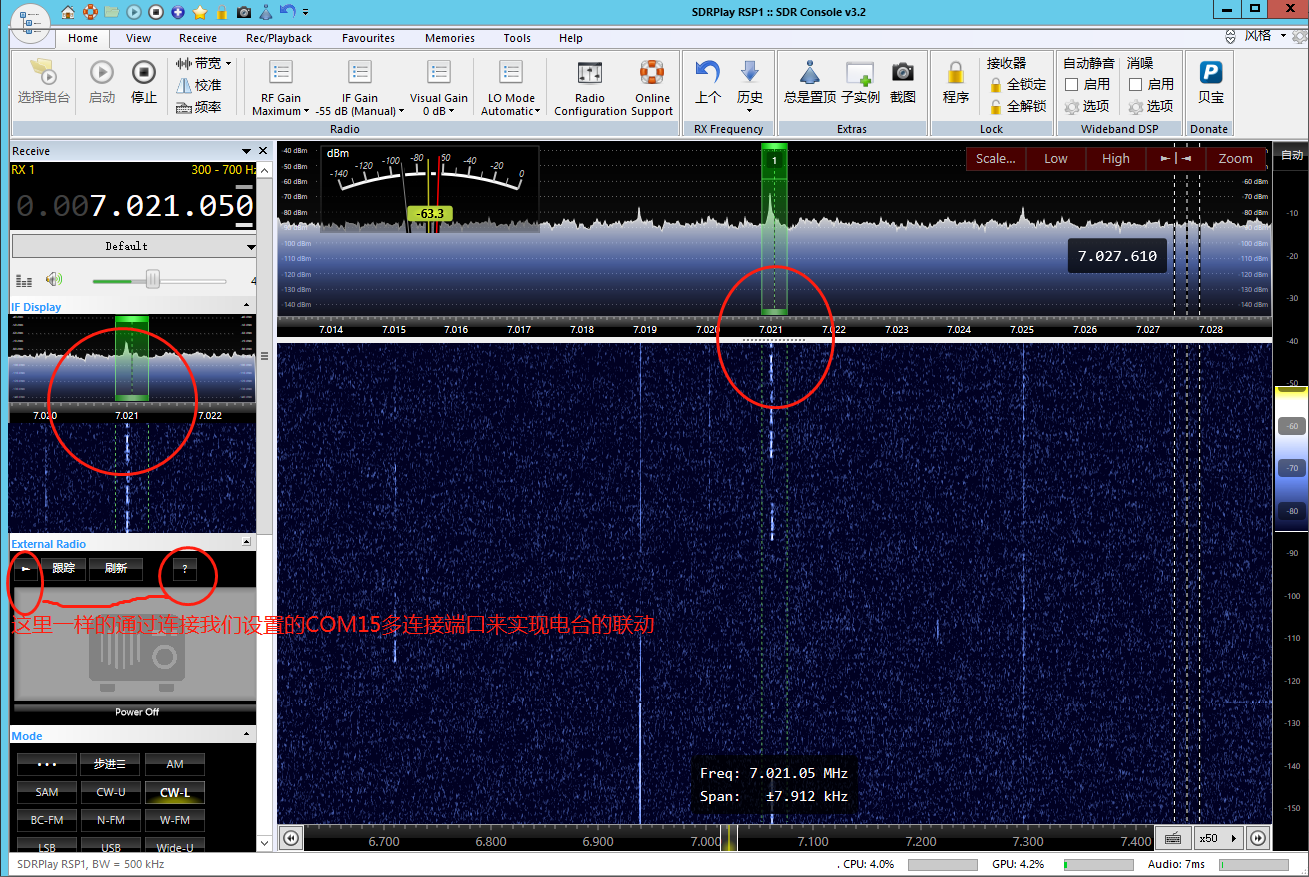Click the volume slider in the Receive panel
The image size is (1309, 877).
tap(159, 280)
